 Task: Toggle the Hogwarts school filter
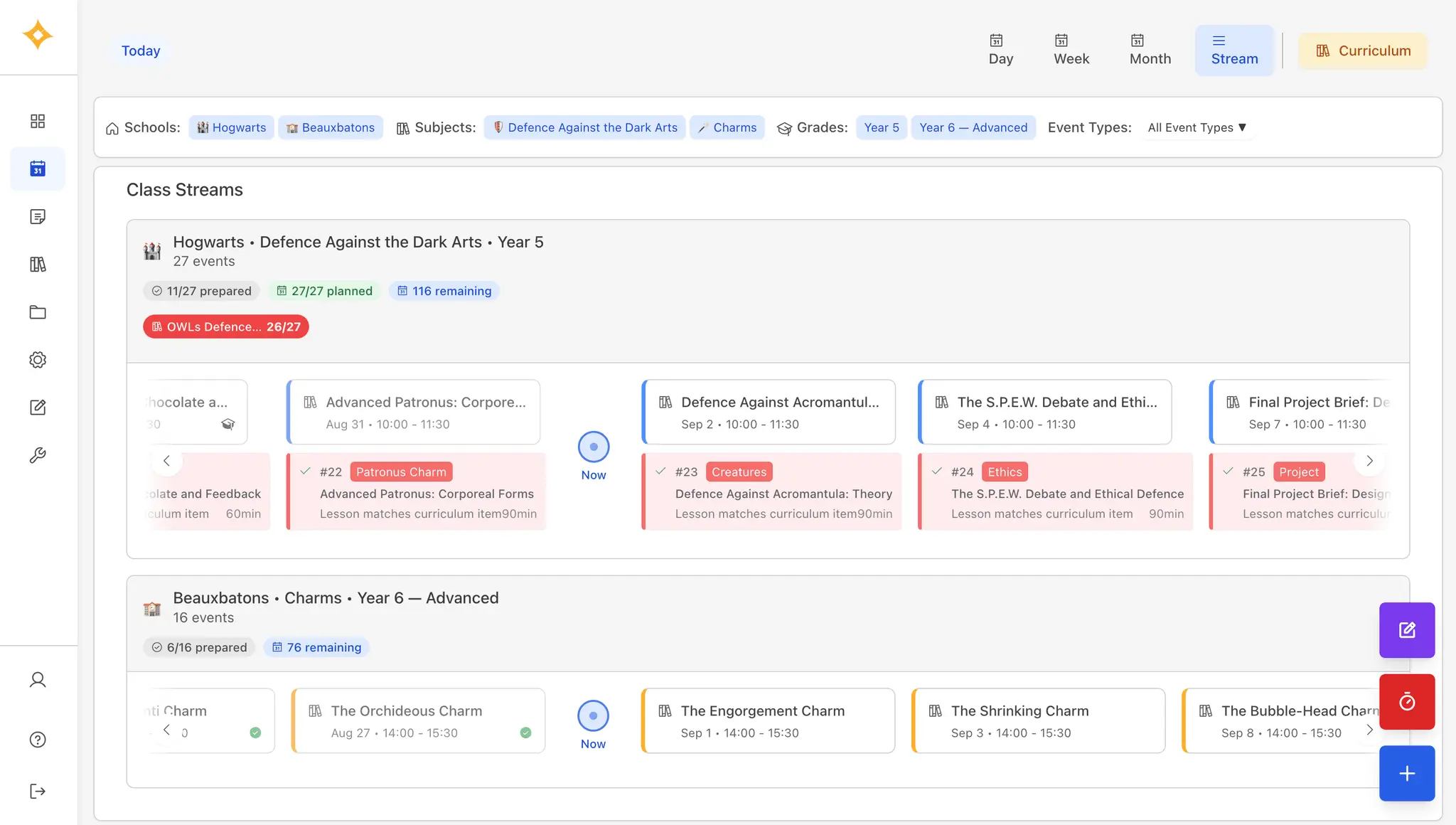click(x=231, y=127)
